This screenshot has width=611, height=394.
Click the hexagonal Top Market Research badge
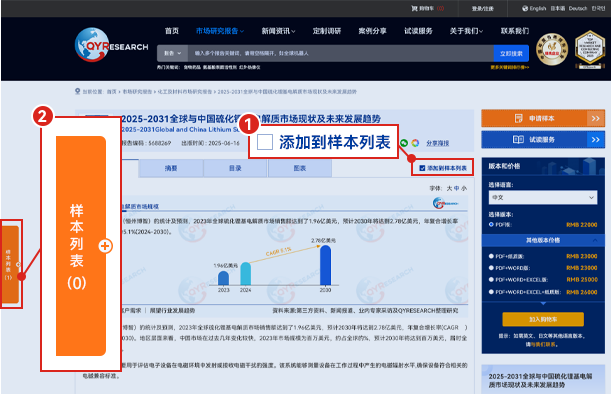click(x=590, y=49)
